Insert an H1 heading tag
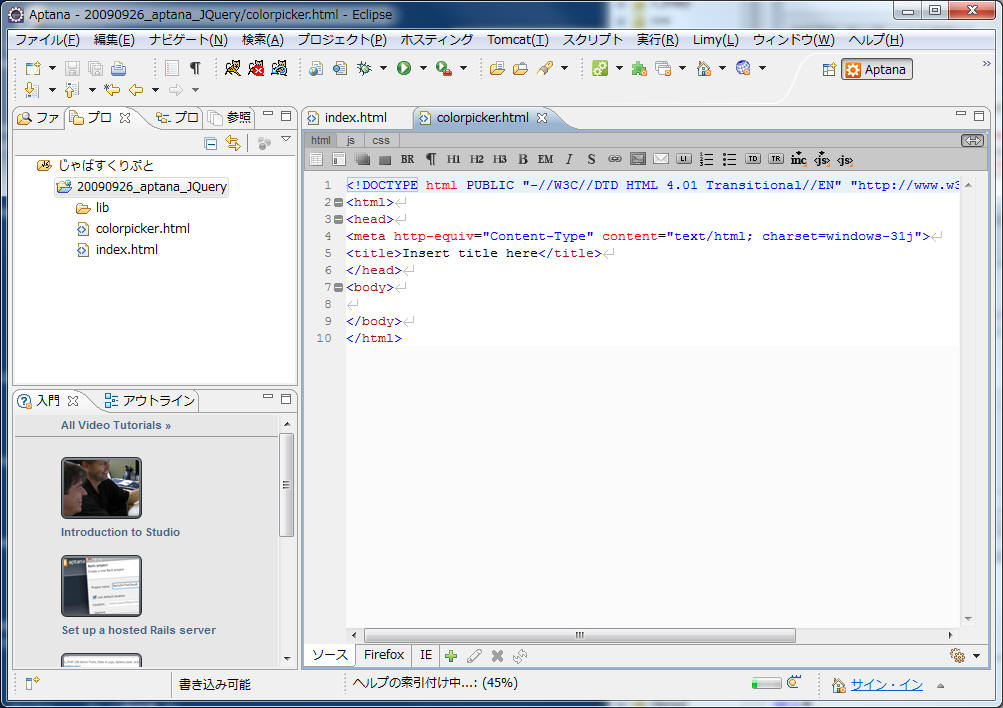The image size is (1003, 708). point(453,159)
